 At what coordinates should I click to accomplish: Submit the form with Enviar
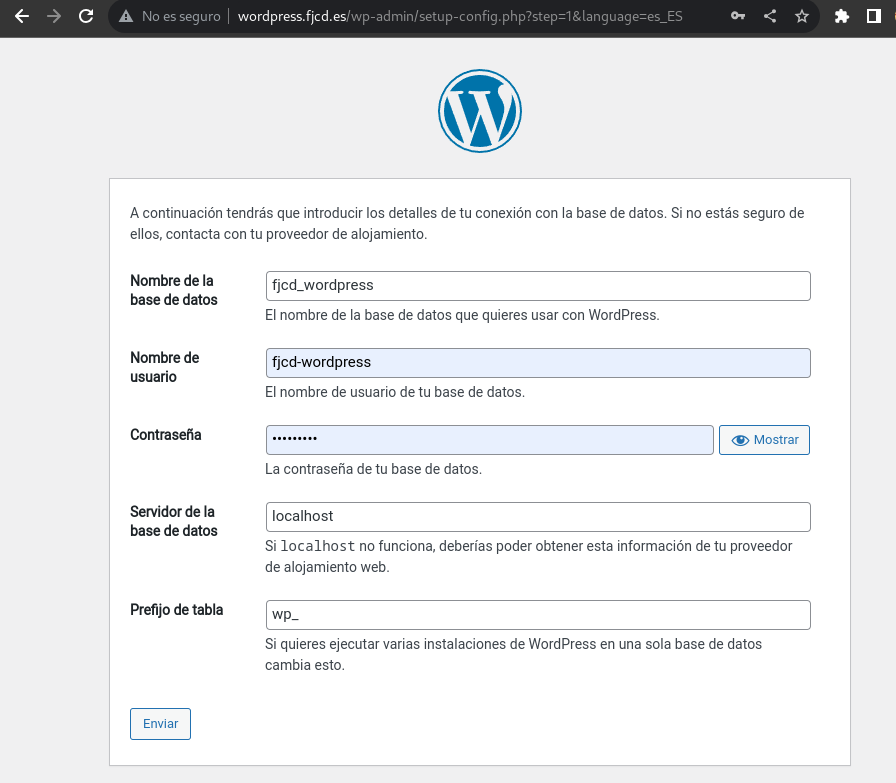pyautogui.click(x=160, y=724)
